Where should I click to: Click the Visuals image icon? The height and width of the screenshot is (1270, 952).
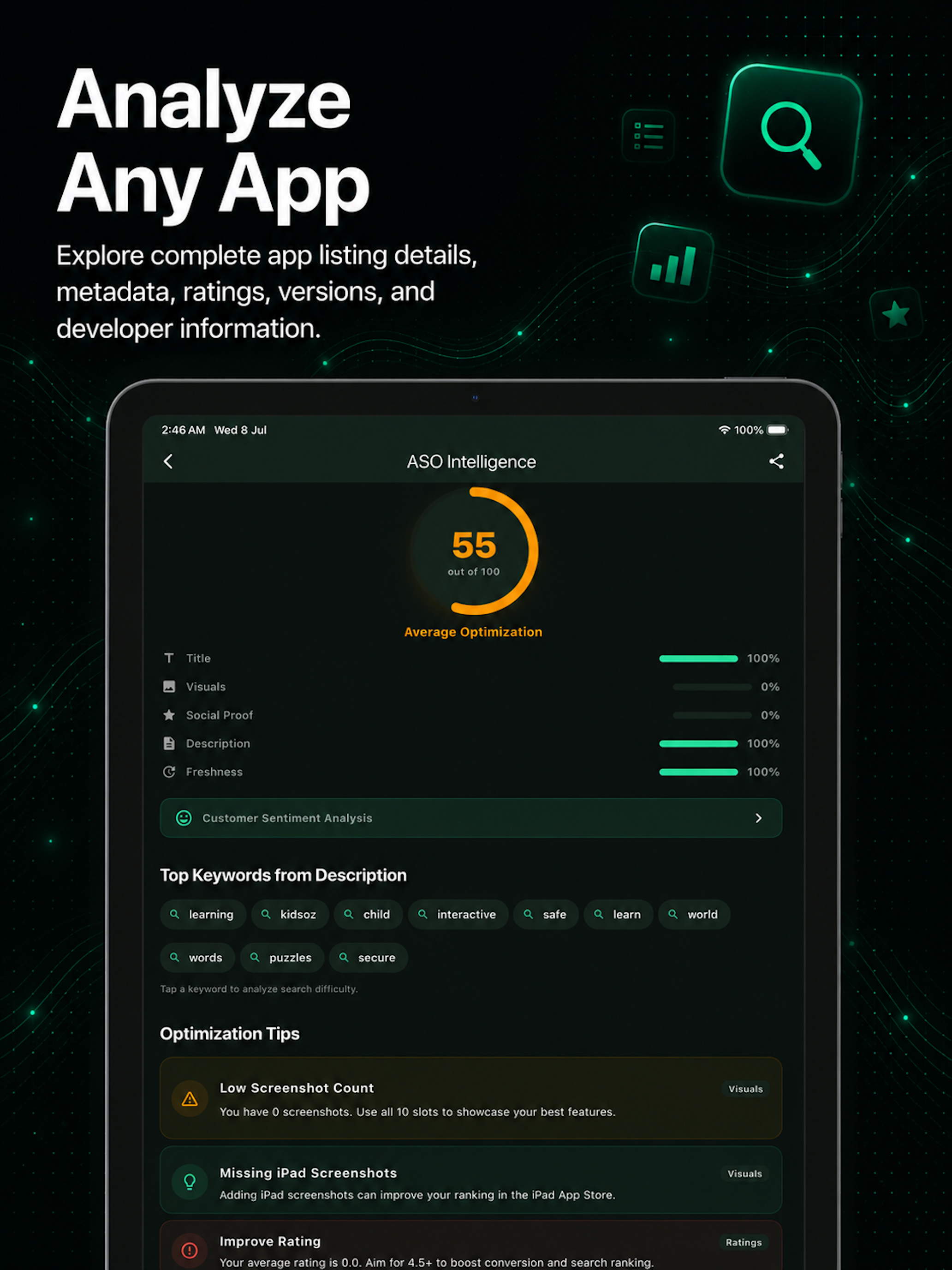click(169, 687)
